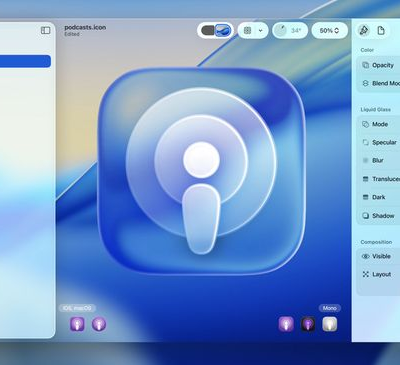Click the light angle dial
This screenshot has width=400, height=365.
point(281,30)
